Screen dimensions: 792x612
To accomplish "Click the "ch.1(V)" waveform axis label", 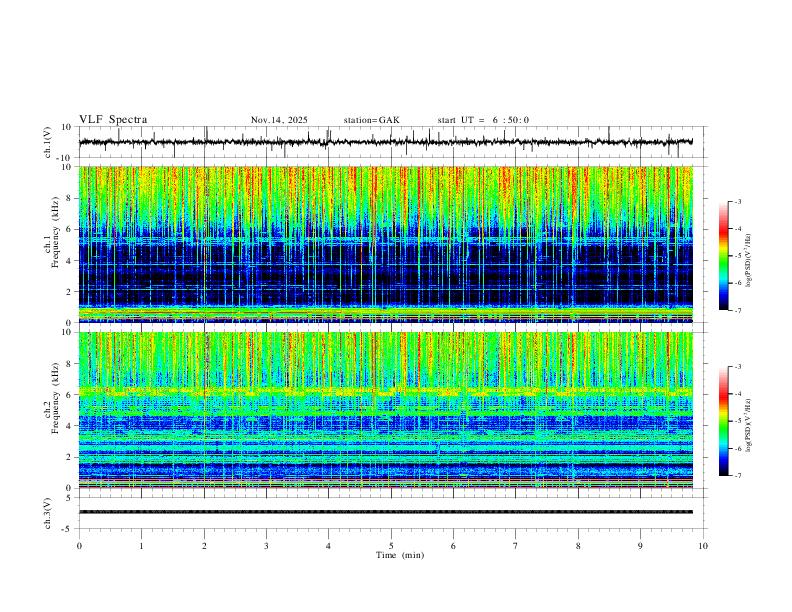I will pos(48,142).
